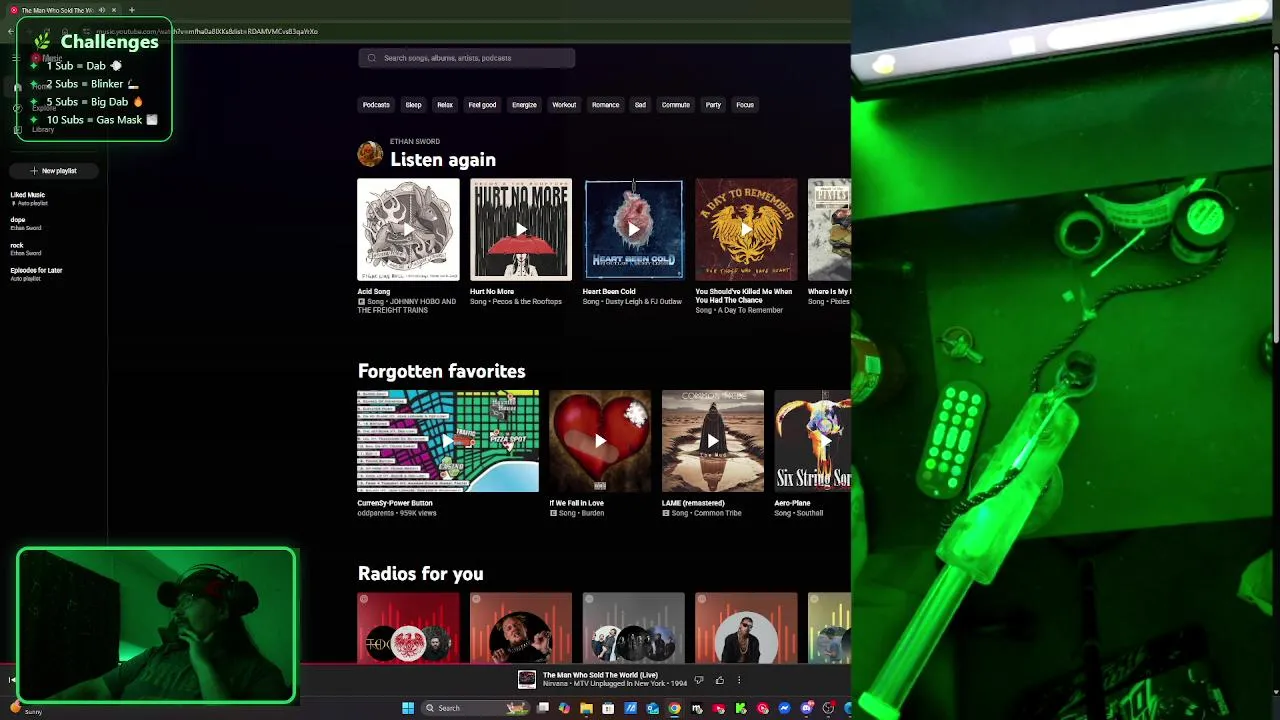
Task: Open more options in the player bar
Action: point(739,680)
